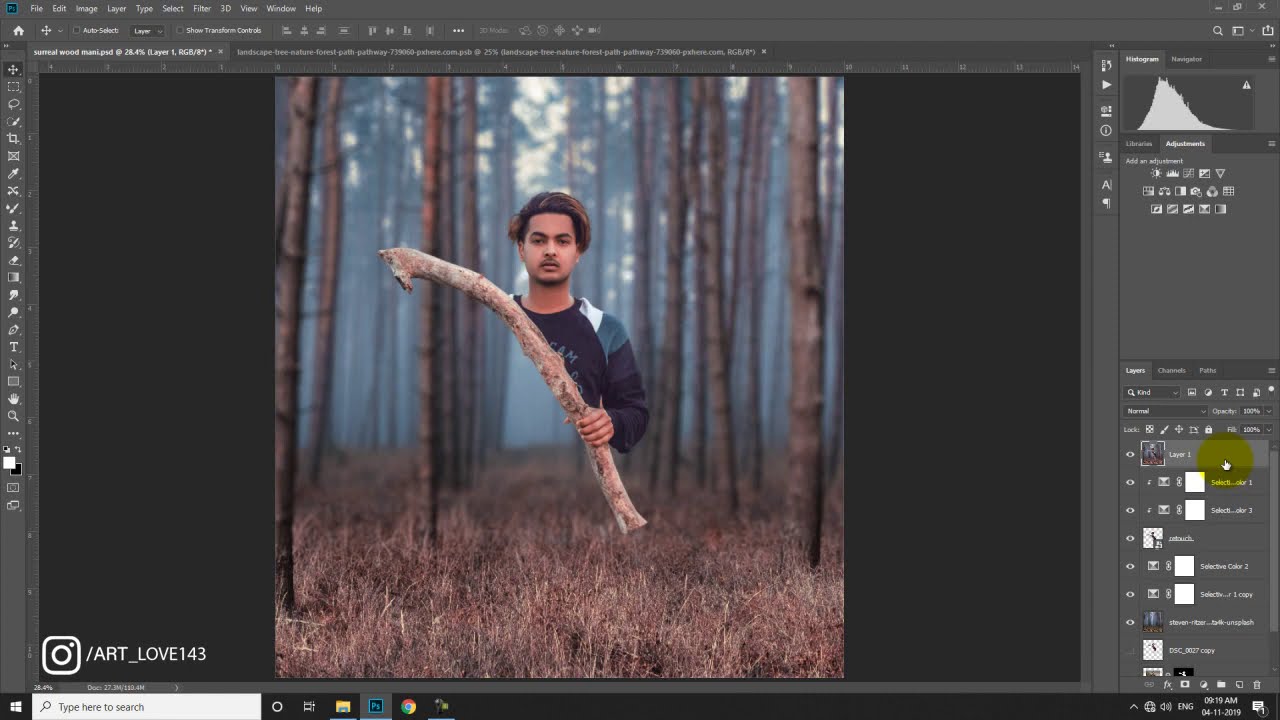Viewport: 1280px width, 720px height.
Task: Open File Explorer from the taskbar
Action: [x=343, y=707]
